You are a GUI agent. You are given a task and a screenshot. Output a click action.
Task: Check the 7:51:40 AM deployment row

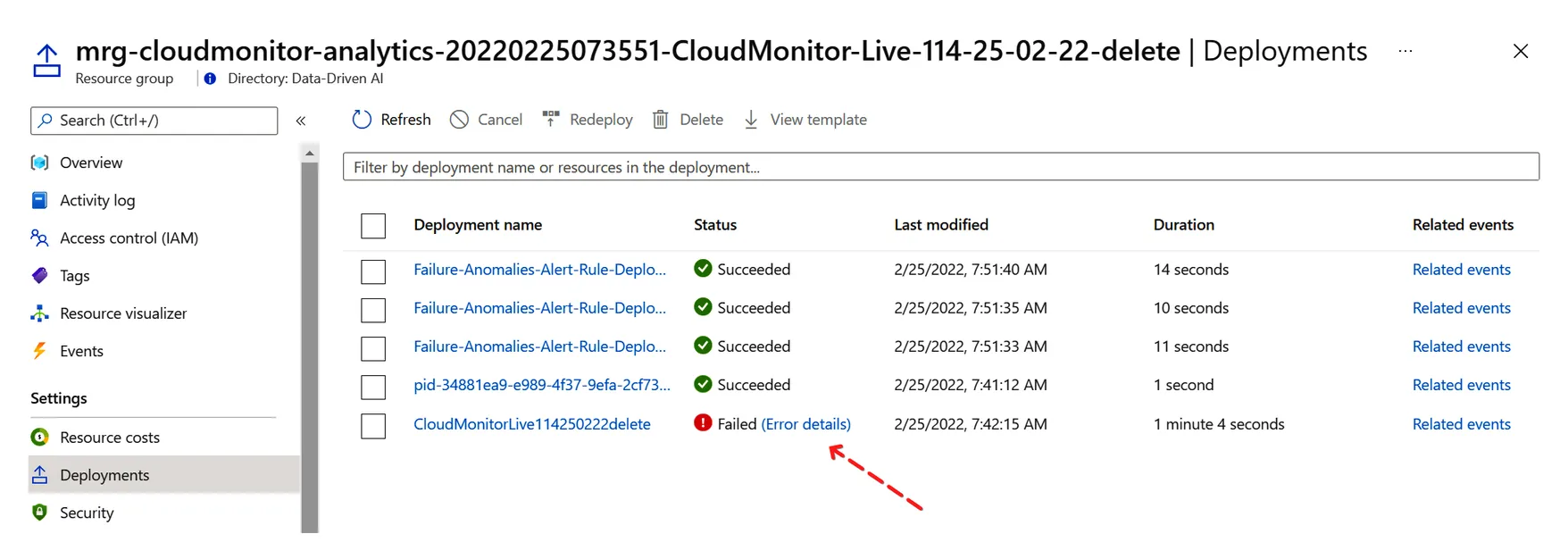373,271
